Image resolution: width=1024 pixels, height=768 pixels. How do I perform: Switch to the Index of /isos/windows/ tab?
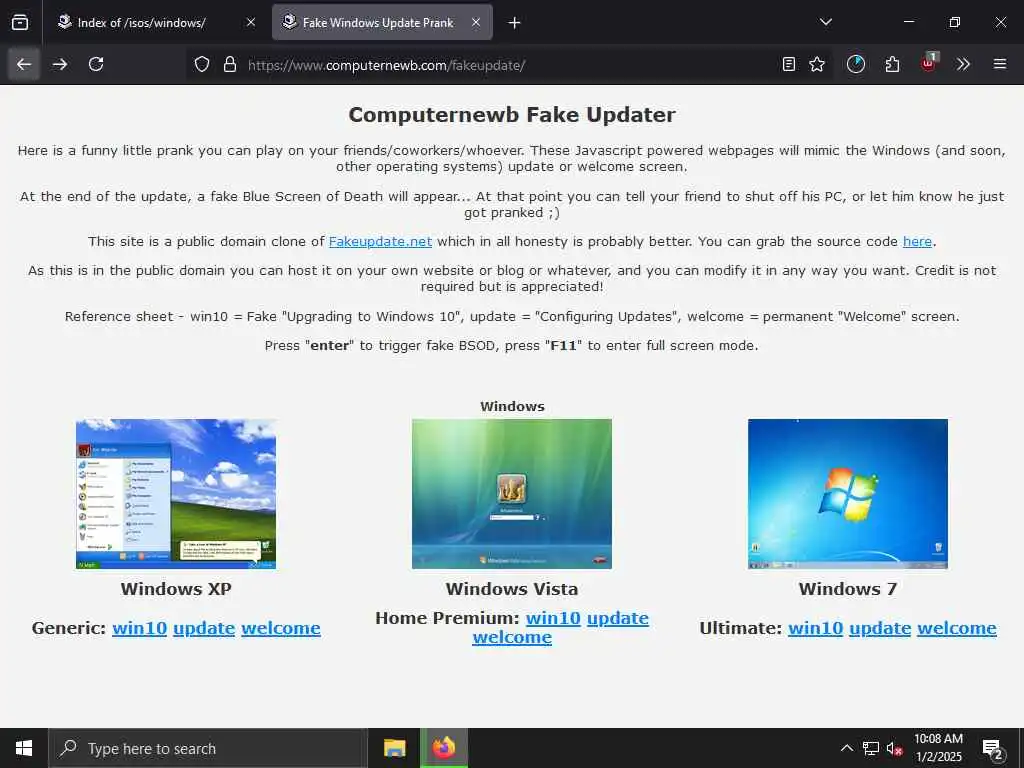(155, 22)
